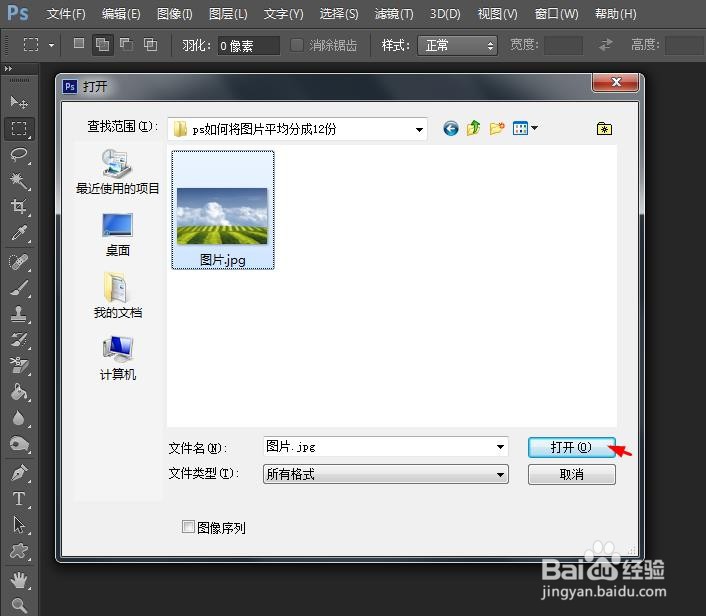Go to 我的文档 location
Image resolution: width=706 pixels, height=616 pixels.
click(x=118, y=296)
